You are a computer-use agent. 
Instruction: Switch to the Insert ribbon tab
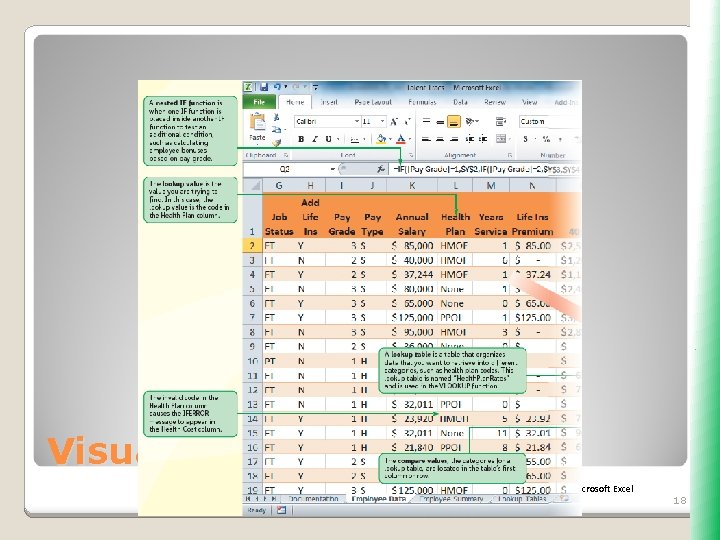(329, 102)
